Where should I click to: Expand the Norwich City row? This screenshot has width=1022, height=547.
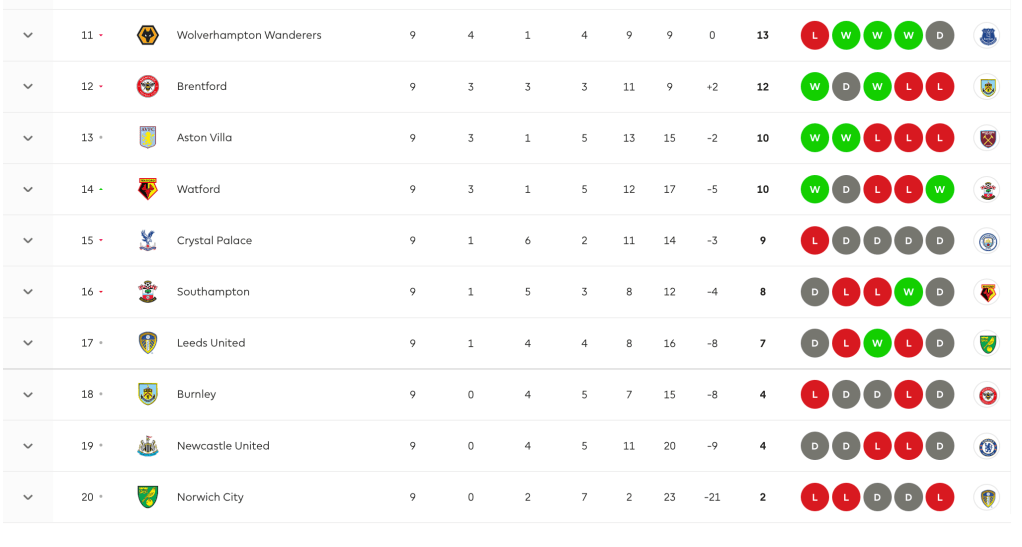point(28,498)
